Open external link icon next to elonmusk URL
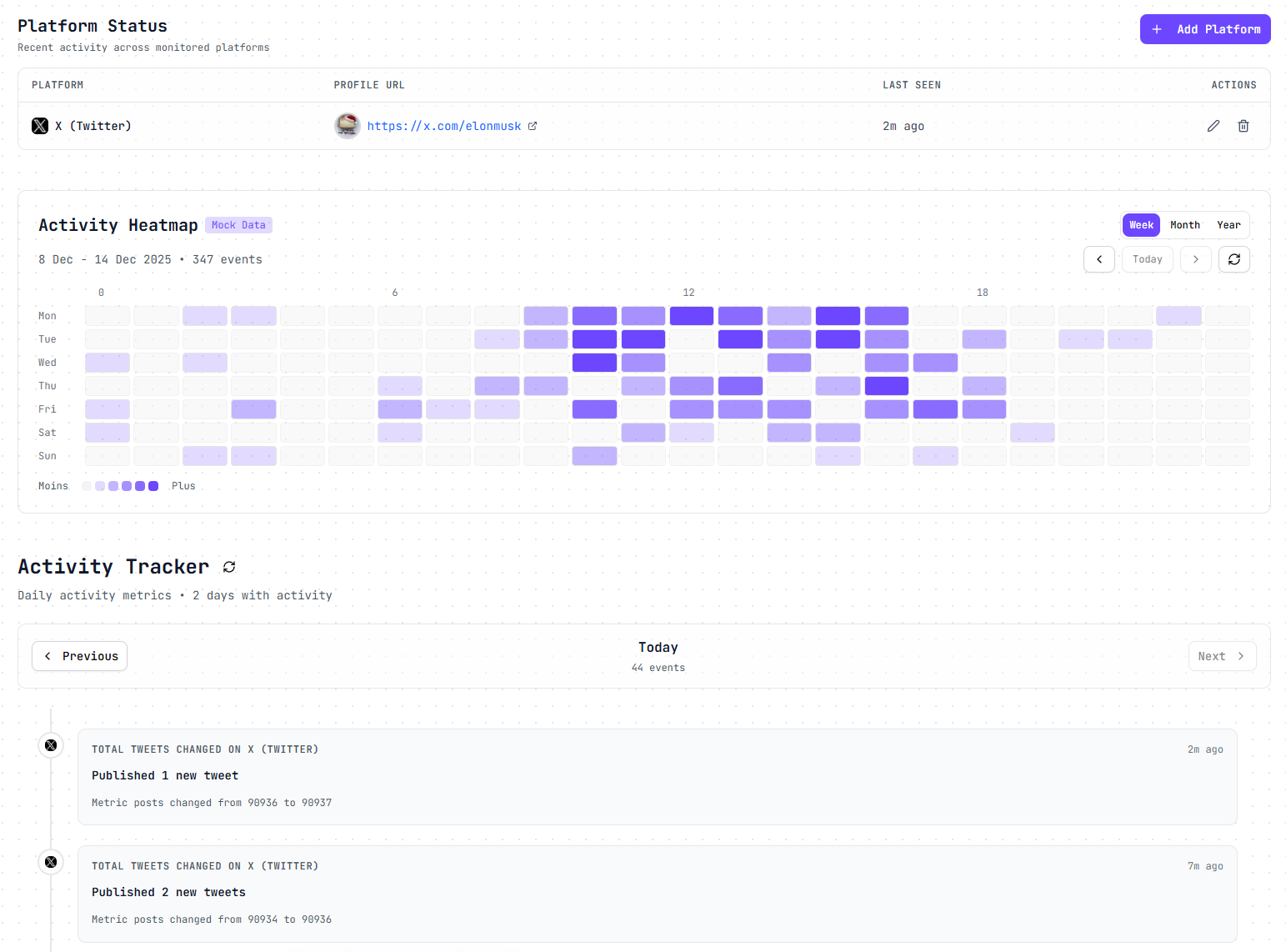This screenshot has height=952, width=1286. [x=533, y=126]
